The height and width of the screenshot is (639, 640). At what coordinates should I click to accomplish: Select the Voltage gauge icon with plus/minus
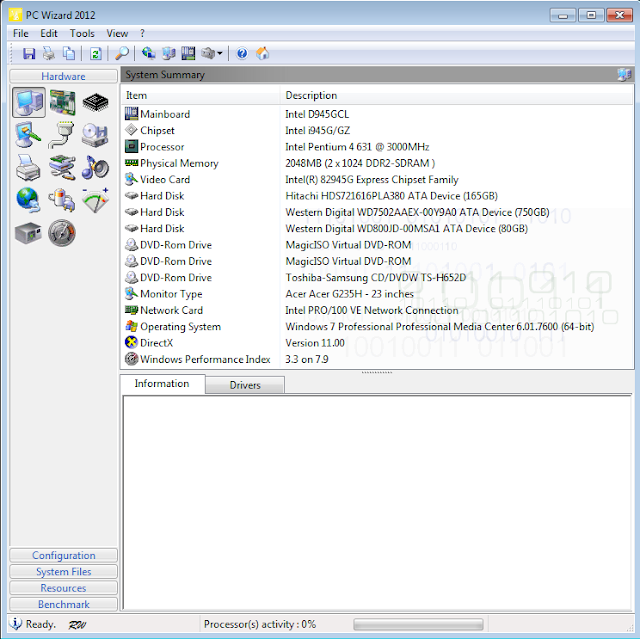click(x=95, y=200)
